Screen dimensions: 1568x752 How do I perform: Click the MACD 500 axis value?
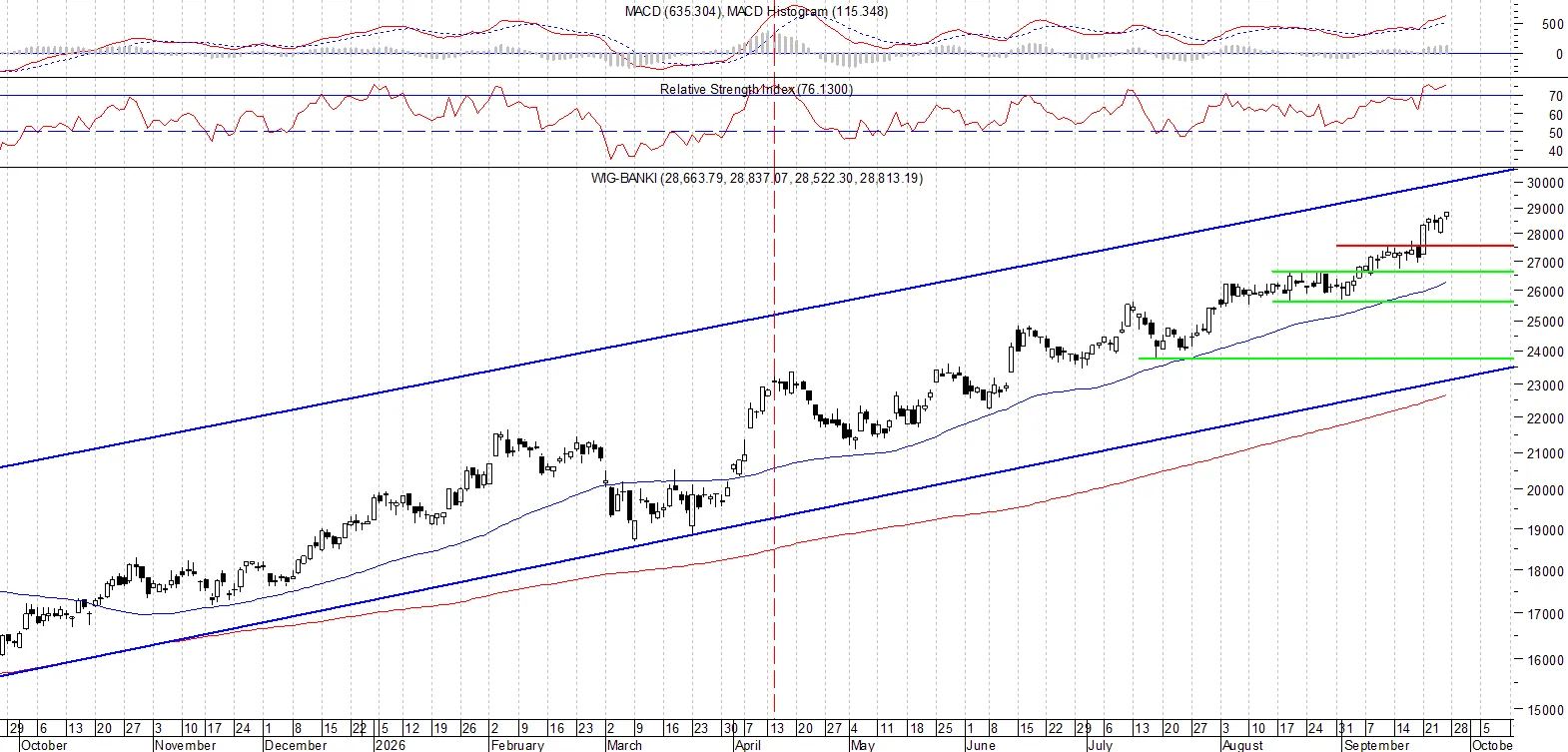(x=1553, y=24)
